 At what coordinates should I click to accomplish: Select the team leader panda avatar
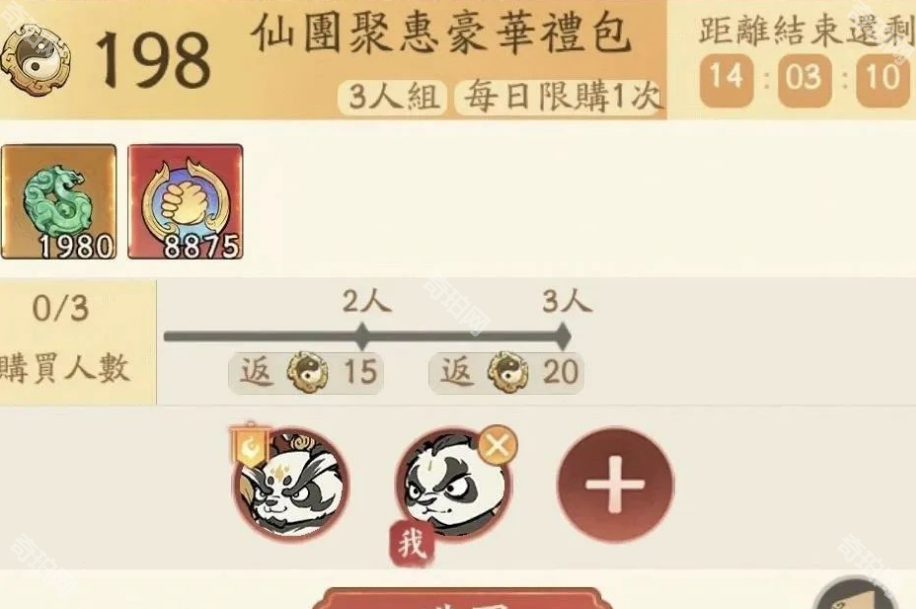coord(291,484)
